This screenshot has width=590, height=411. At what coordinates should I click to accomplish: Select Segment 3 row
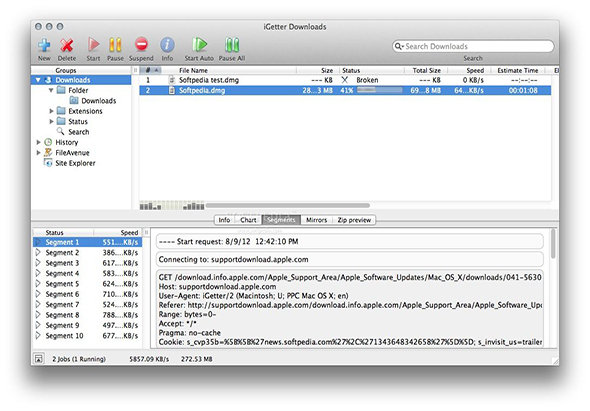[87, 263]
